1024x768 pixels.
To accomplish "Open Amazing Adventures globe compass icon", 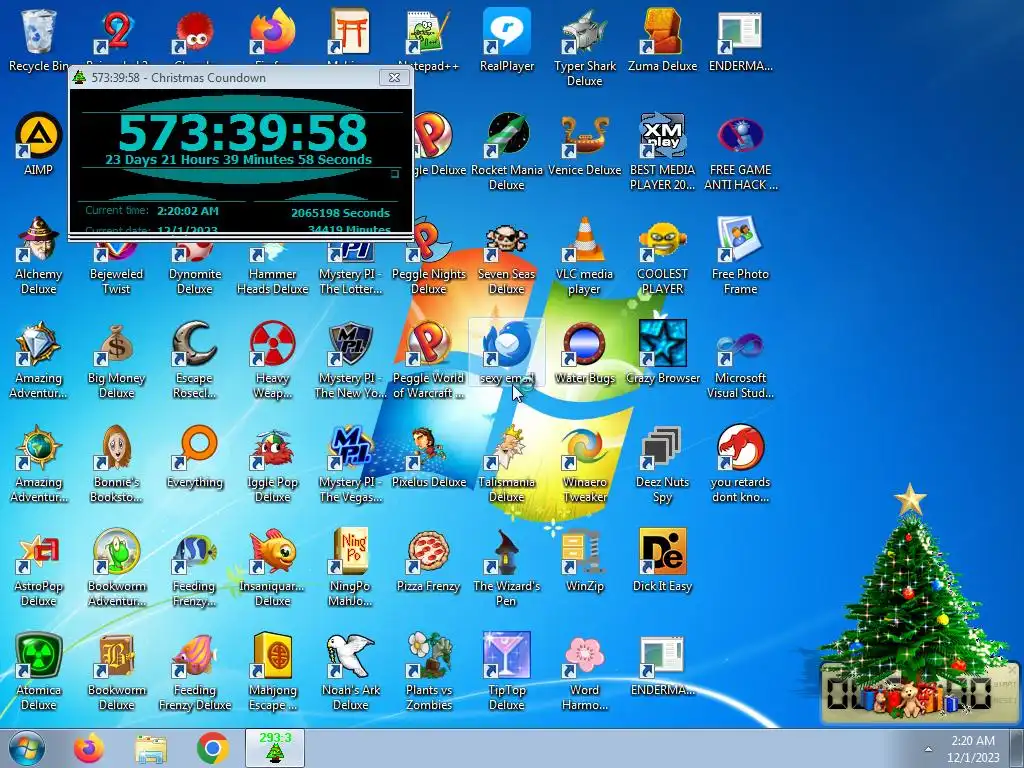I will (39, 464).
